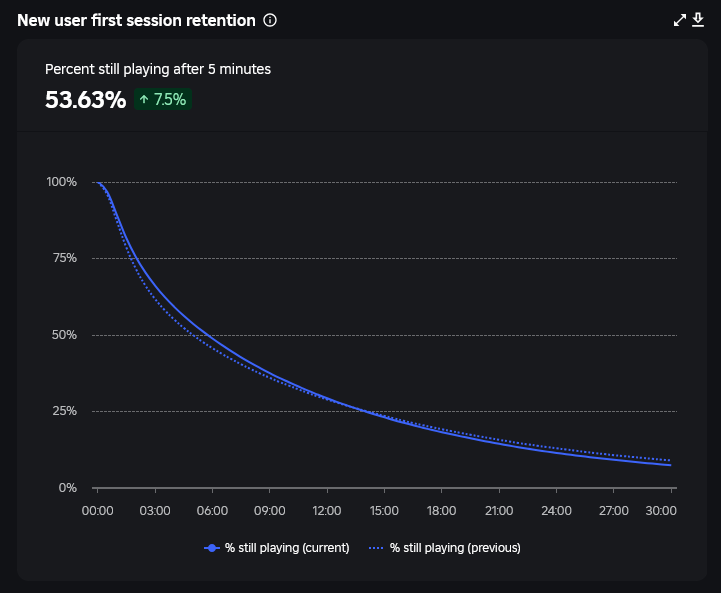Toggle the '% still playing (current)' legend series

point(286,548)
